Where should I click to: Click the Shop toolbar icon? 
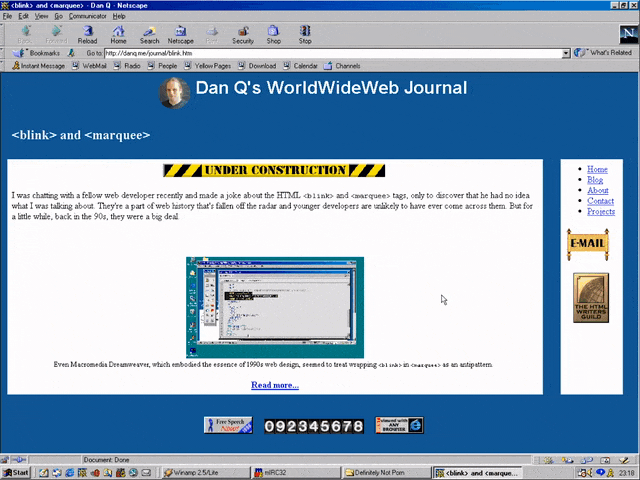[x=274, y=35]
